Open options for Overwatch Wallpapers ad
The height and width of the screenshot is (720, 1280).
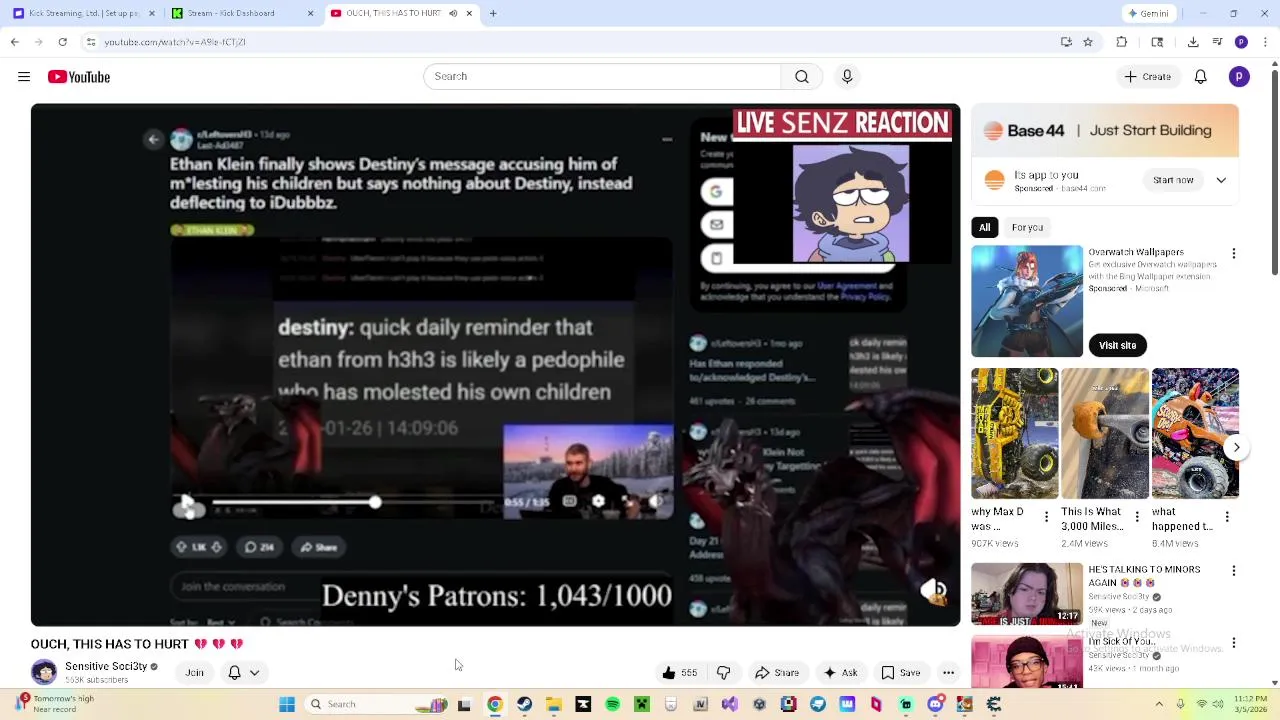point(1234,254)
